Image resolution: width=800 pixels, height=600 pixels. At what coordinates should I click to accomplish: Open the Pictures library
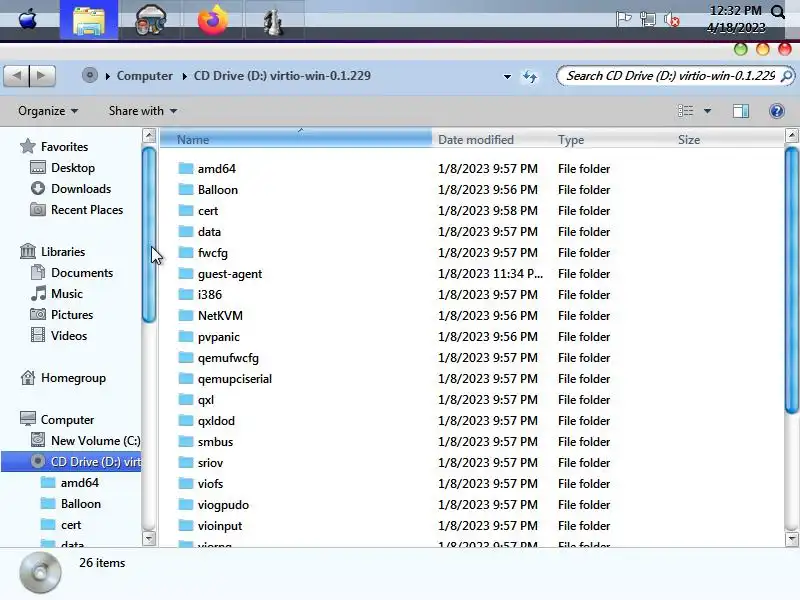(x=72, y=315)
